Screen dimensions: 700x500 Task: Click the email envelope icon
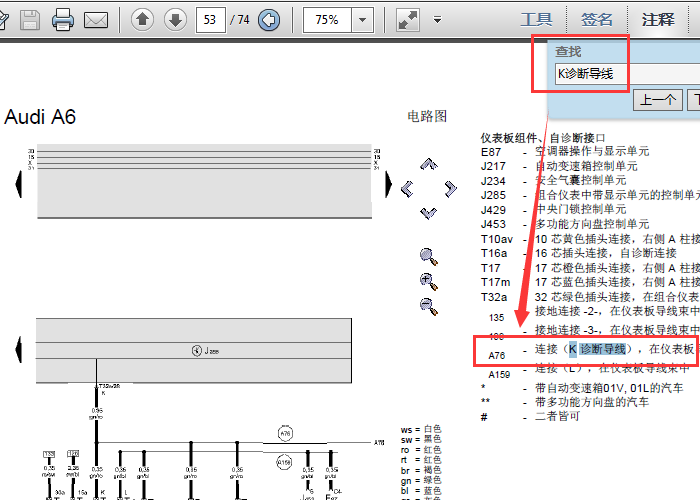96,20
